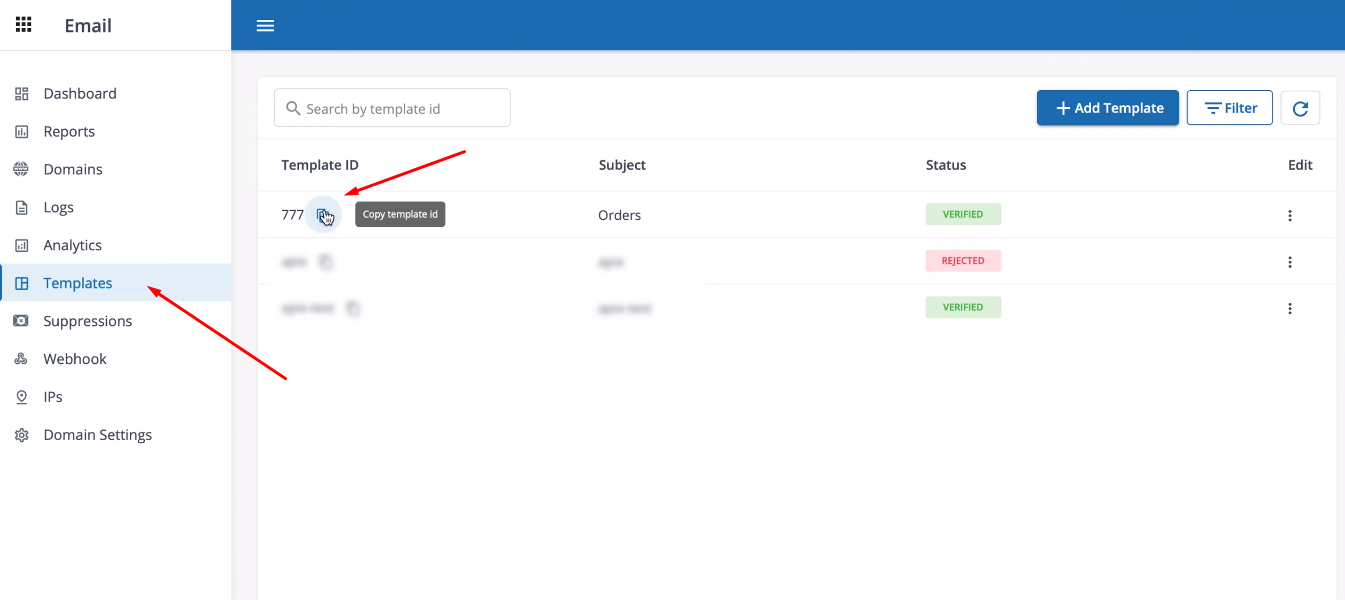
Task: Open IPs section
Action: tap(53, 398)
